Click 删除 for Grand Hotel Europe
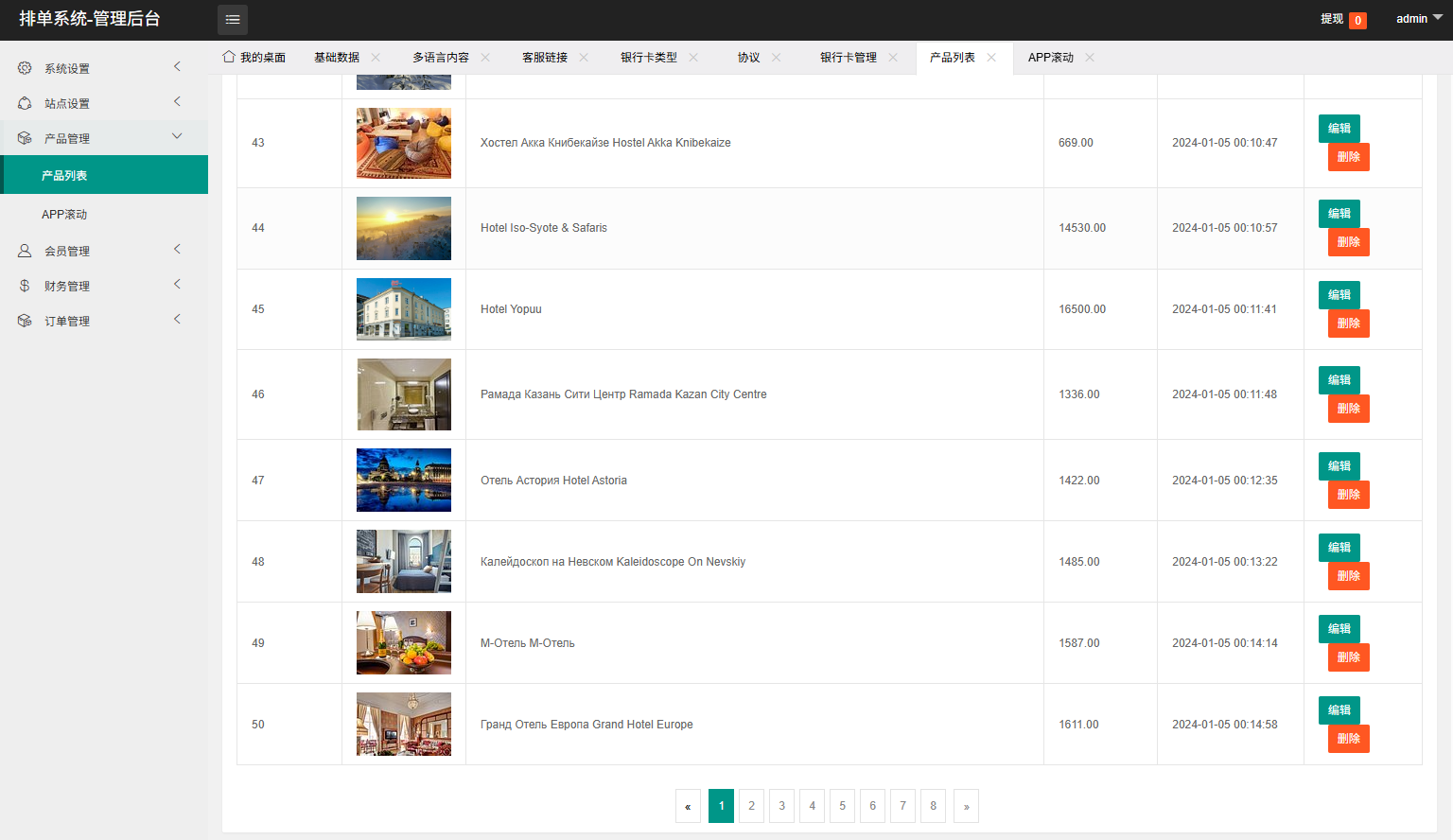Viewport: 1453px width, 840px height. [1348, 739]
